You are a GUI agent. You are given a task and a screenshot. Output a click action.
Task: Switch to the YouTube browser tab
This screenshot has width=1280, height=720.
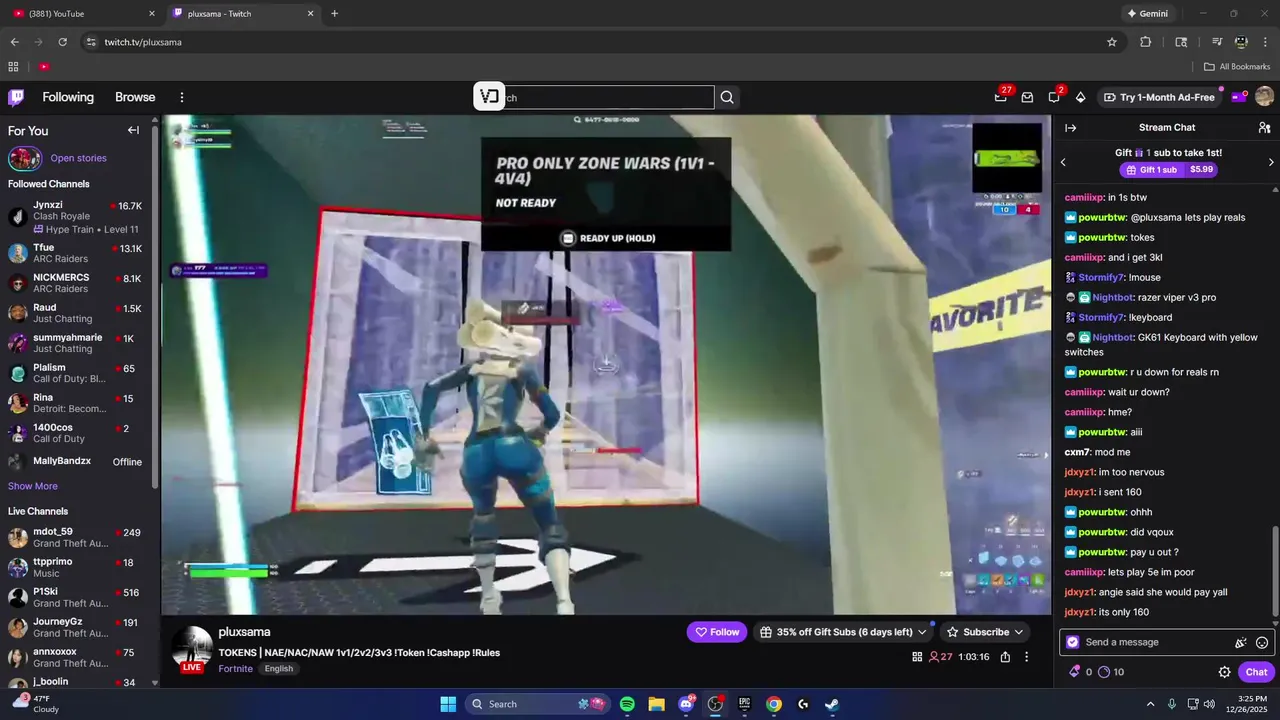tap(84, 14)
